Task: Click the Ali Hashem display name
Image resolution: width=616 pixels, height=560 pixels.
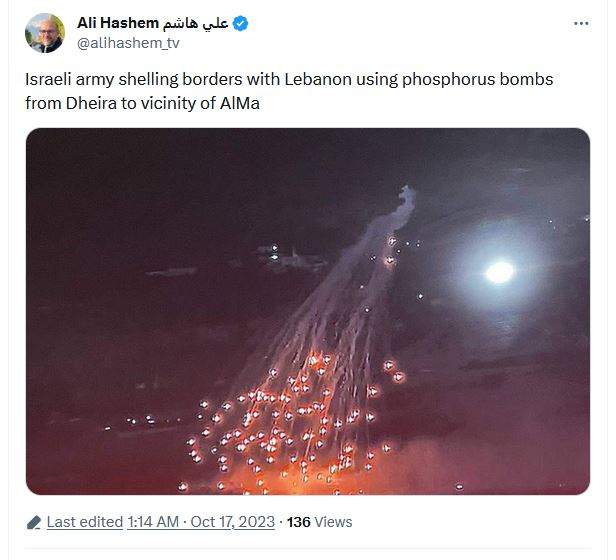Action: click(x=117, y=23)
